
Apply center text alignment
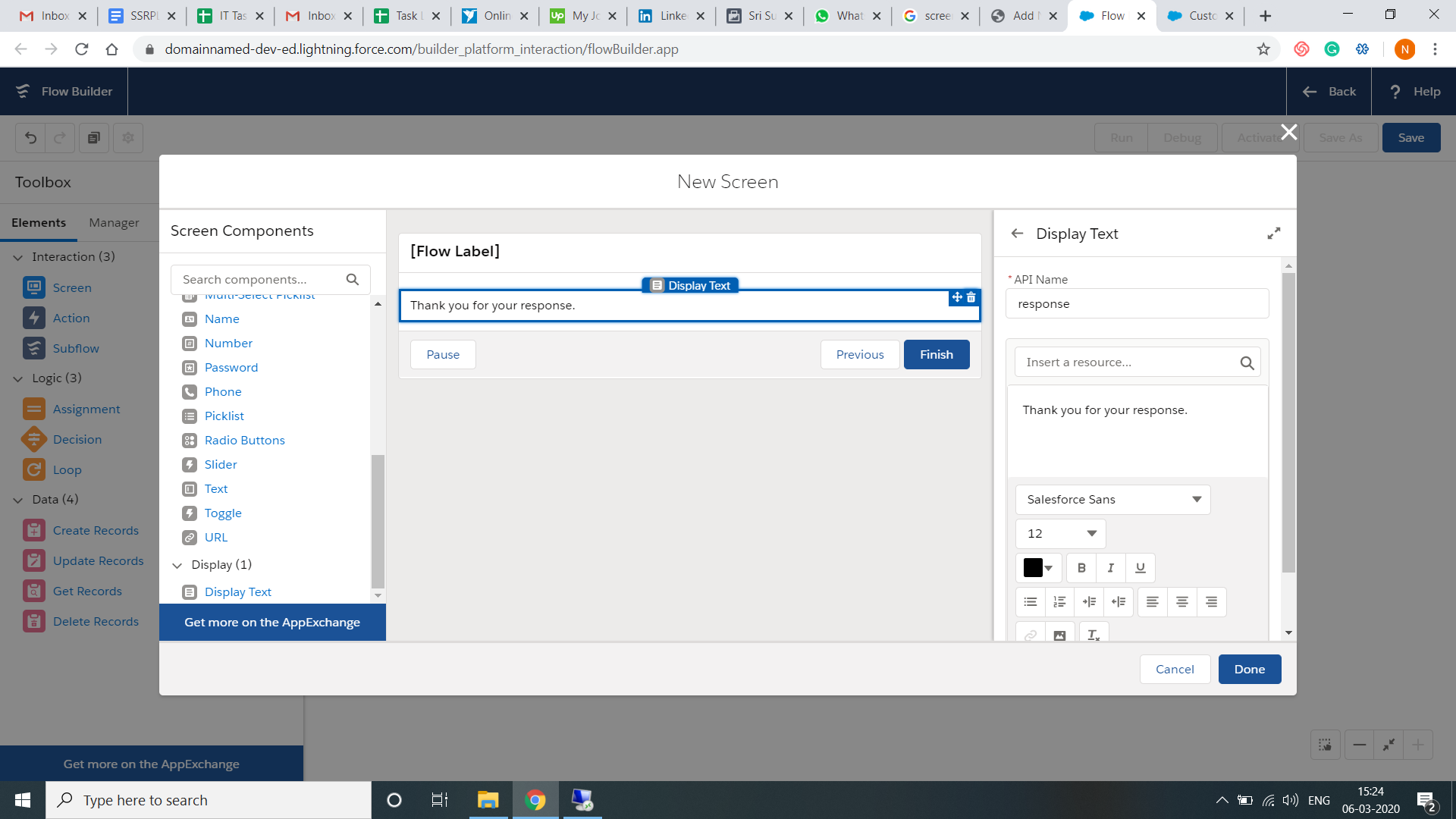1181,601
